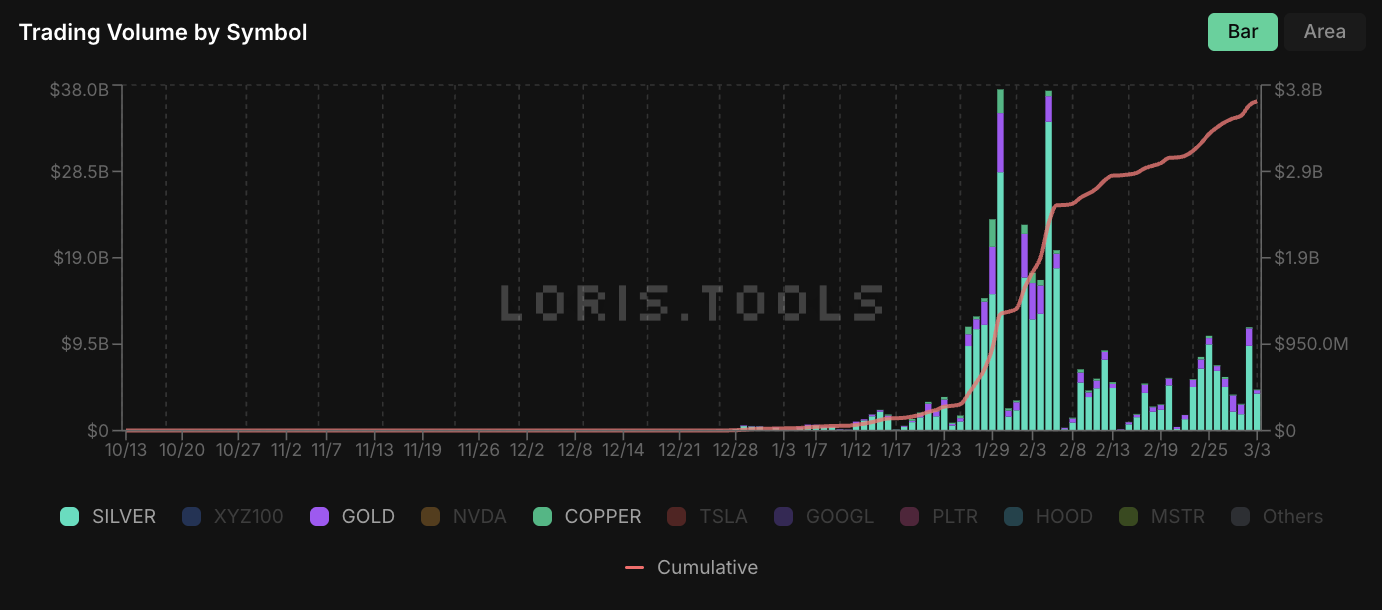1382x610 pixels.
Task: Switch chart to Bar view
Action: (x=1242, y=32)
